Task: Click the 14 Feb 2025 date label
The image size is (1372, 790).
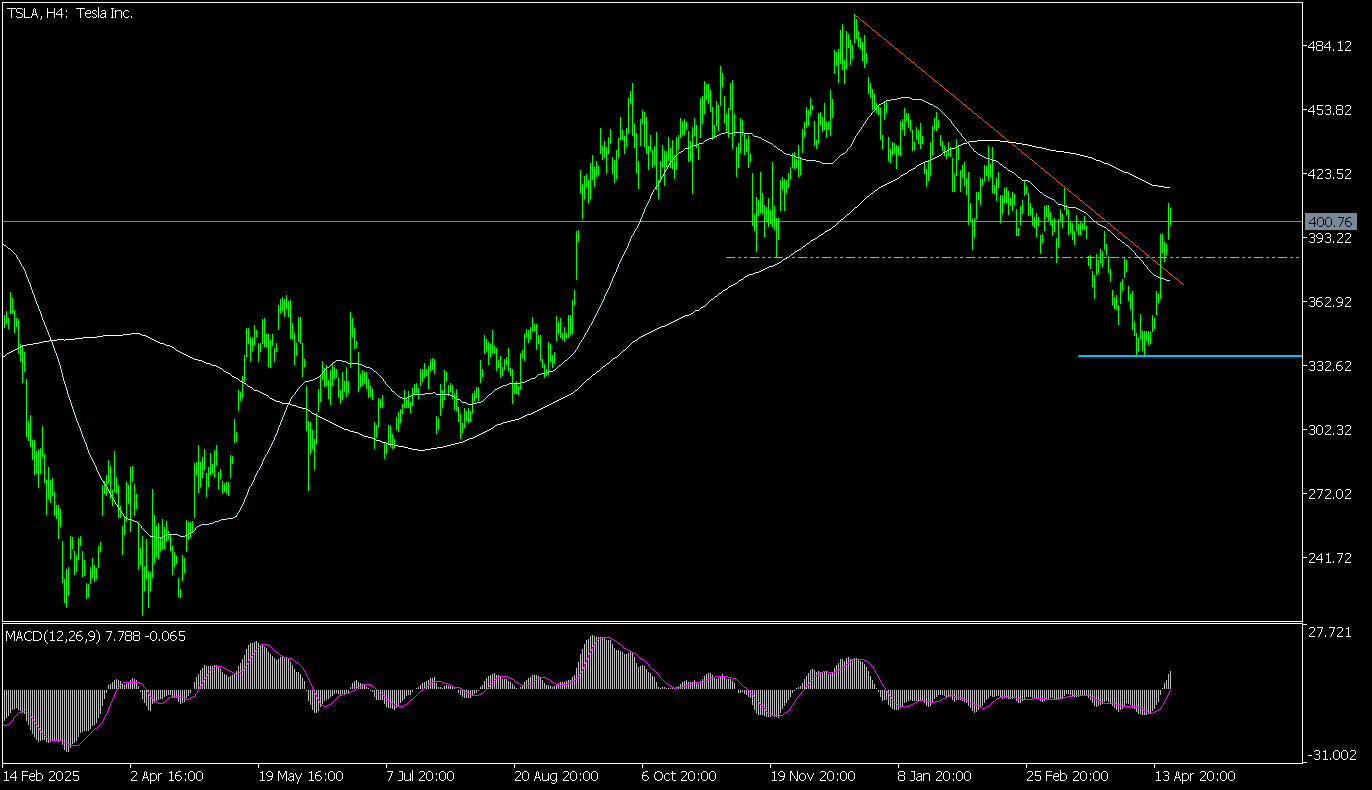Action: (41, 776)
